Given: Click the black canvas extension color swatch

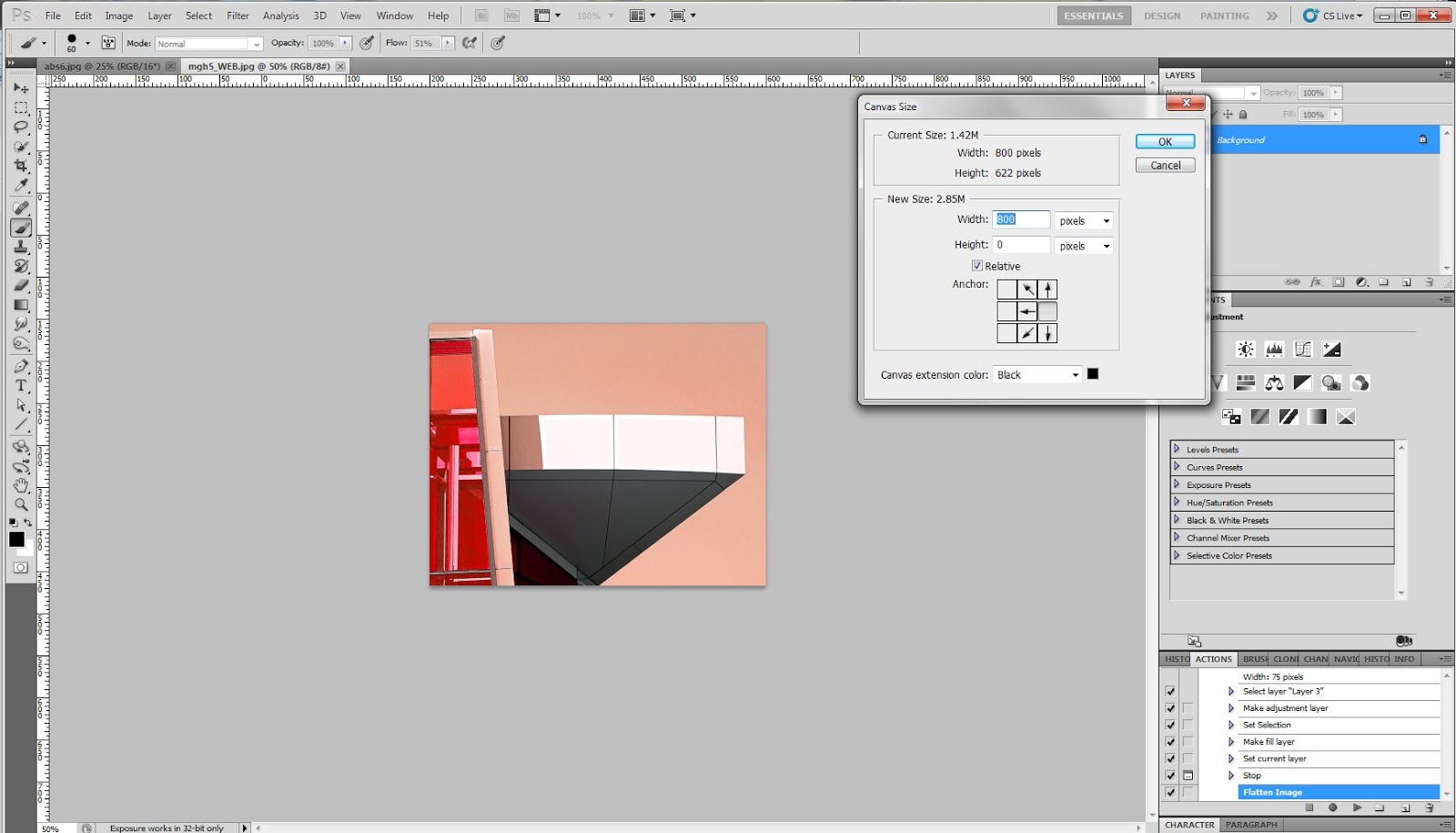Looking at the screenshot, I should (1093, 374).
